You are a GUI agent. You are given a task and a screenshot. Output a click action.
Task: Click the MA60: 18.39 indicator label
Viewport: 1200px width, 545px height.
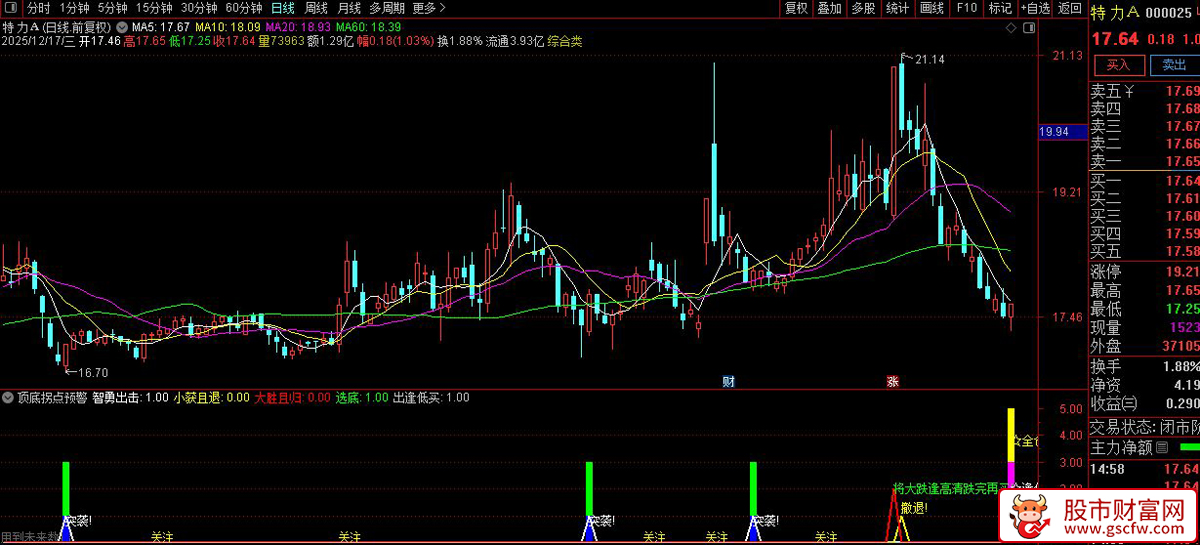pos(368,27)
